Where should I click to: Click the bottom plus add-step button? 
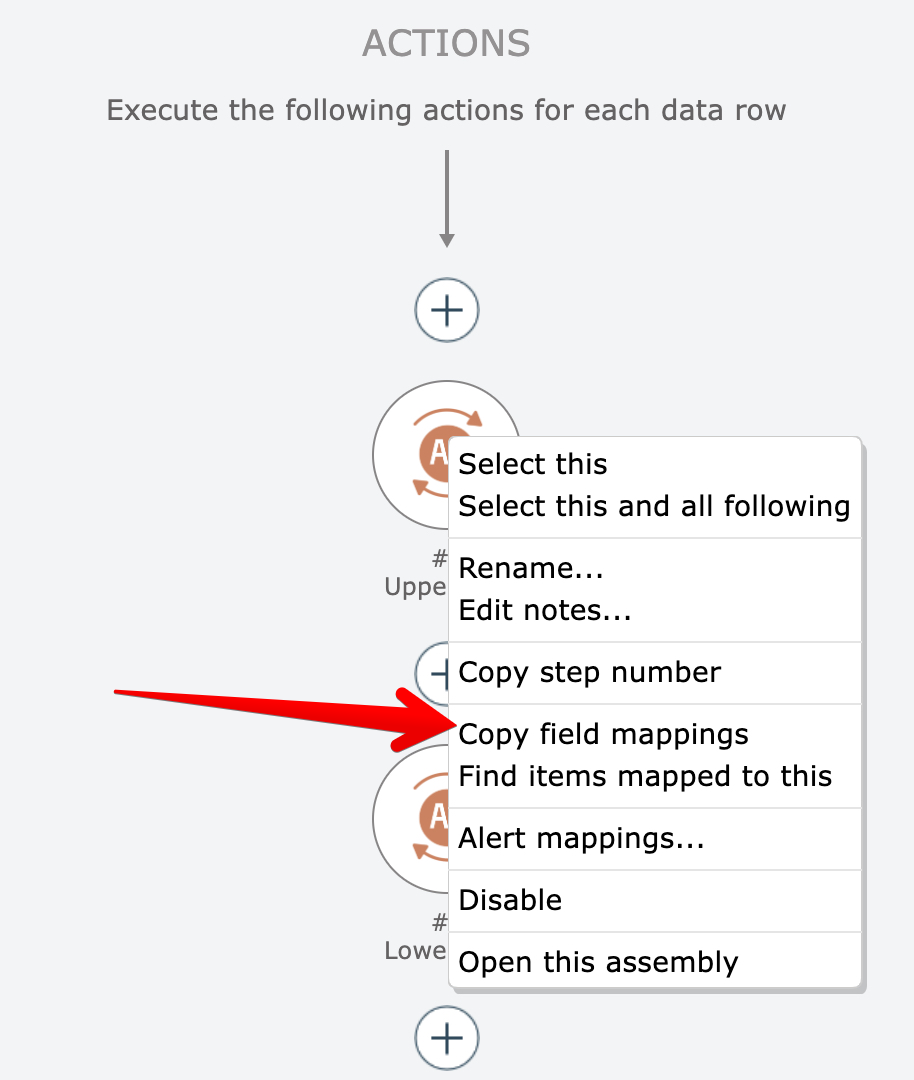[x=447, y=1038]
